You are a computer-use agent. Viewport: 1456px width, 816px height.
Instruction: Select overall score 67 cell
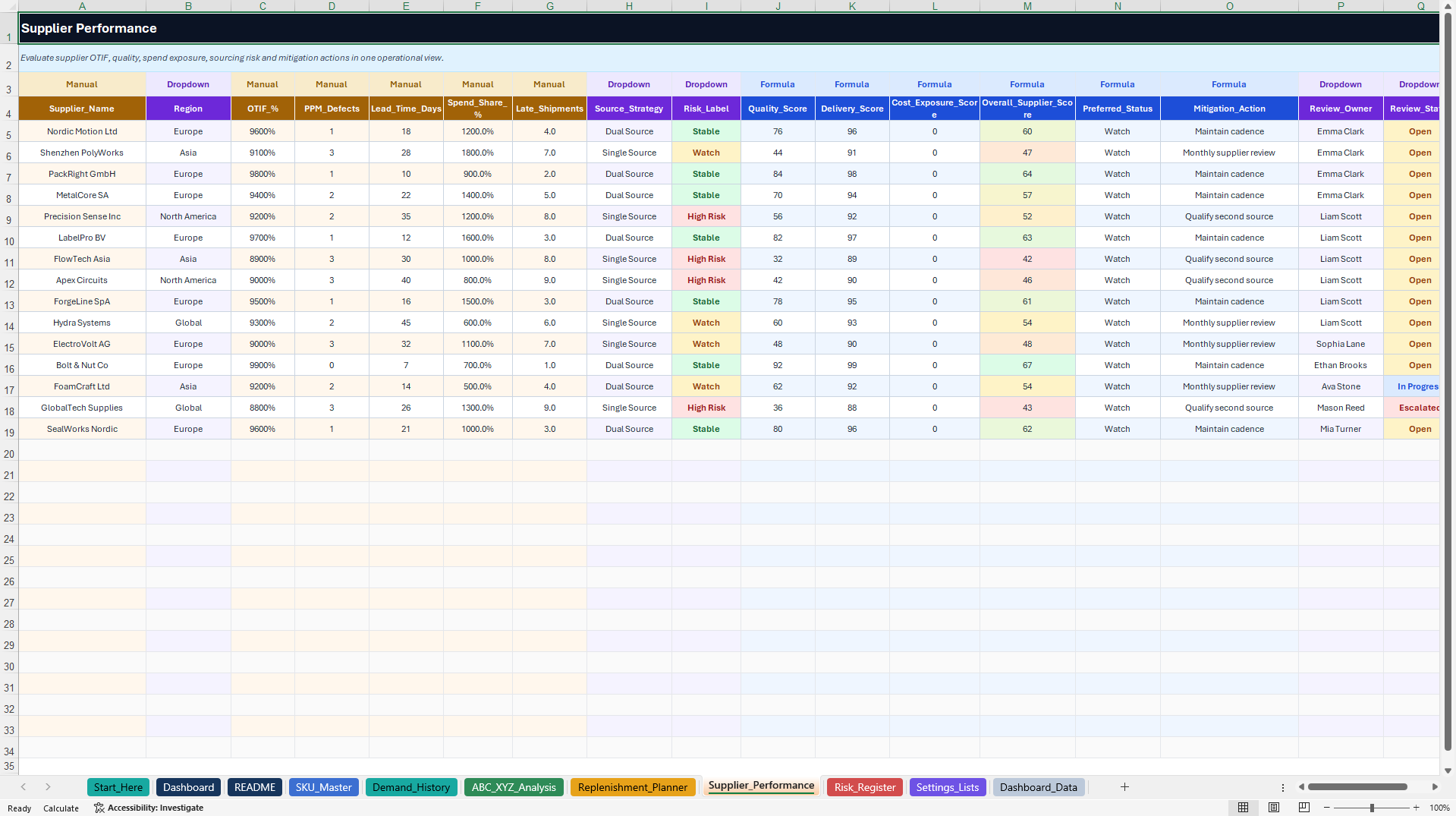1027,365
